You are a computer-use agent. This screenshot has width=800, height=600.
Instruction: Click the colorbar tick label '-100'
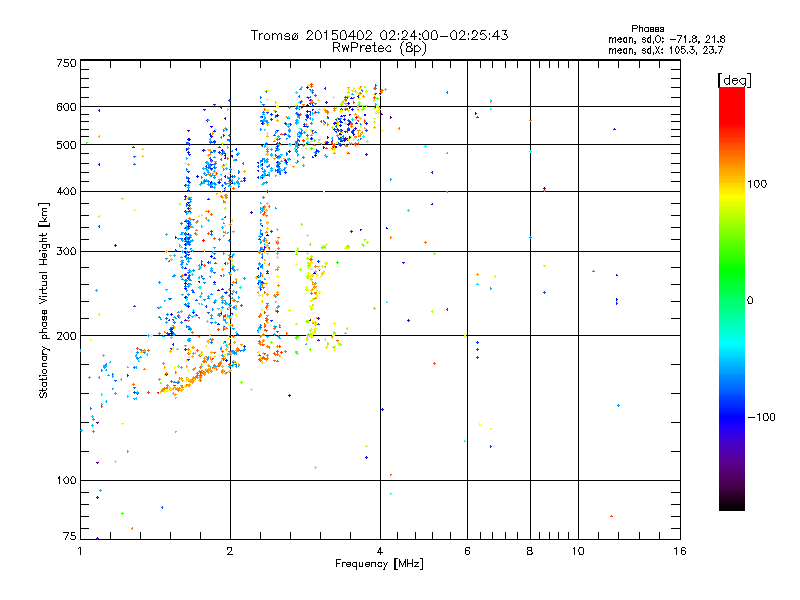[x=761, y=417]
